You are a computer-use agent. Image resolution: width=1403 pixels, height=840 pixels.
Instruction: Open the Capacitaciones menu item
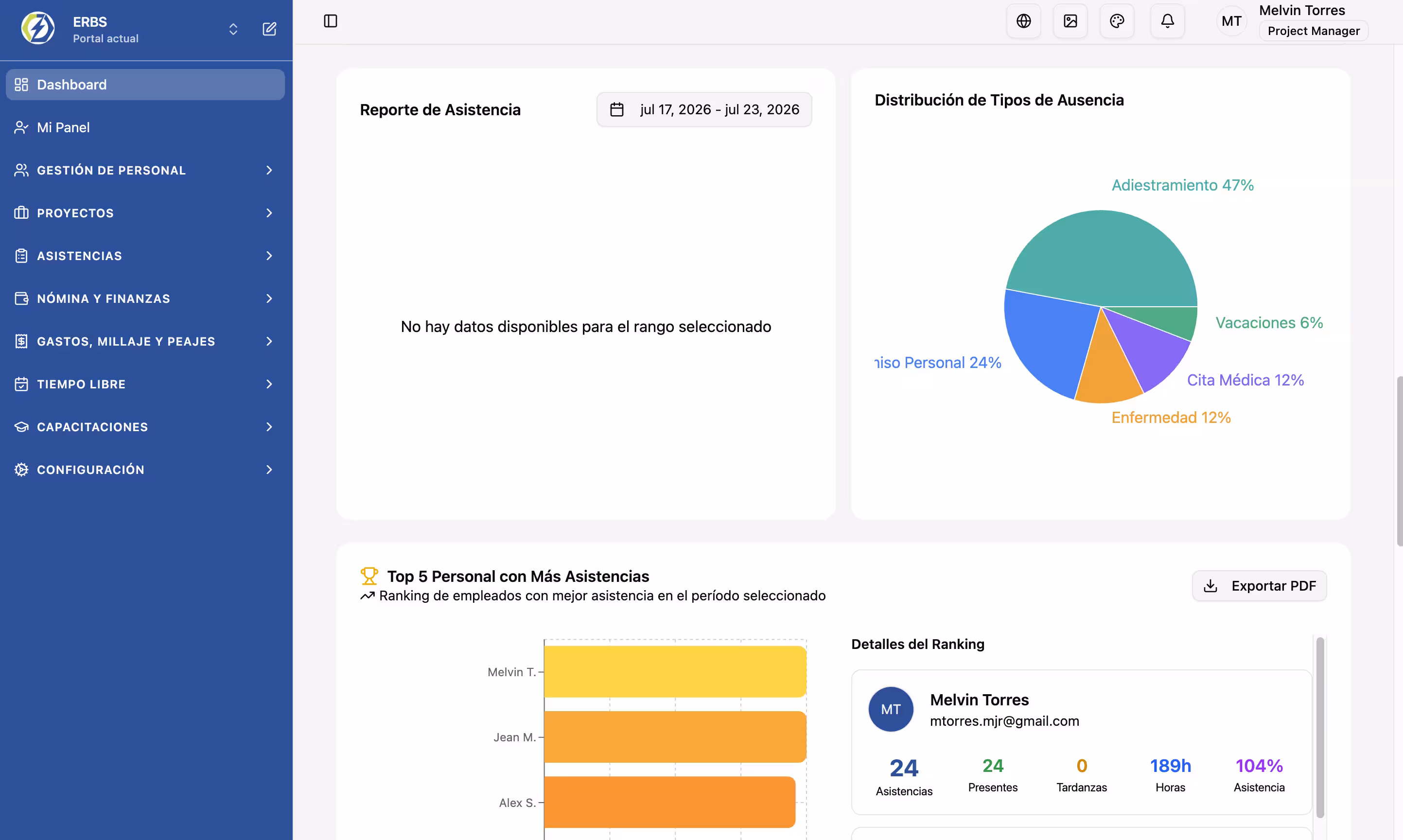[x=145, y=427]
